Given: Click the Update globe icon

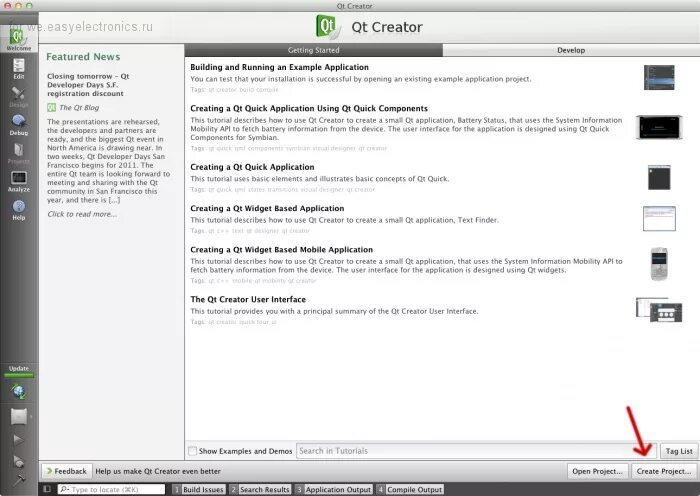Looking at the screenshot, I should point(19,392).
